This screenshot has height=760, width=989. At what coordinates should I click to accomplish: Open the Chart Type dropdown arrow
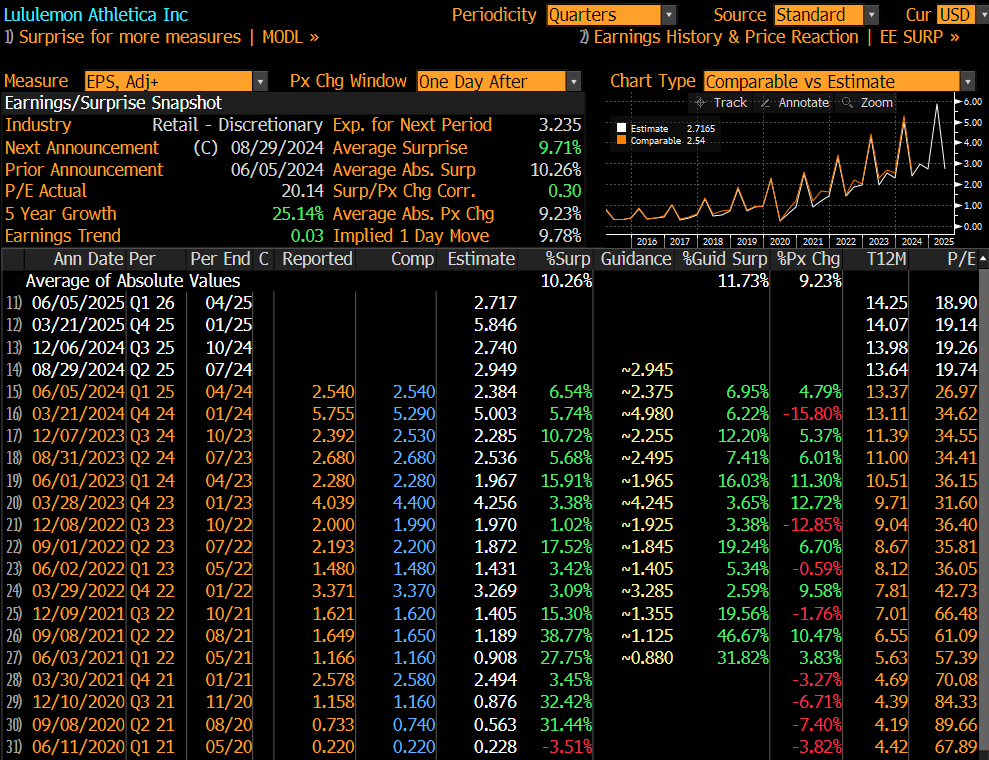pyautogui.click(x=968, y=81)
